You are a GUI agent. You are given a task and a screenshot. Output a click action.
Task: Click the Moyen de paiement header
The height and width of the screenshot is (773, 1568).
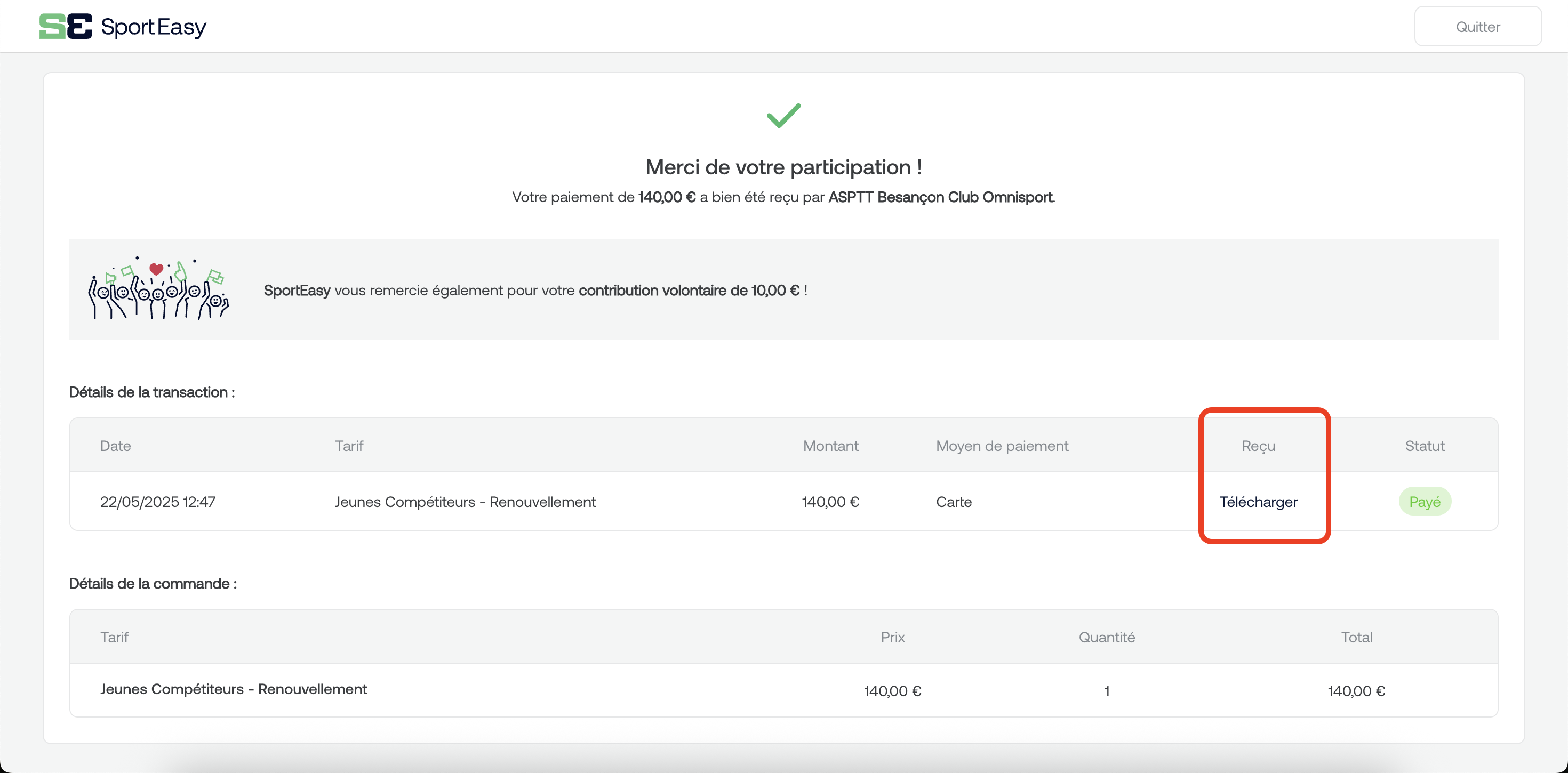[1002, 446]
